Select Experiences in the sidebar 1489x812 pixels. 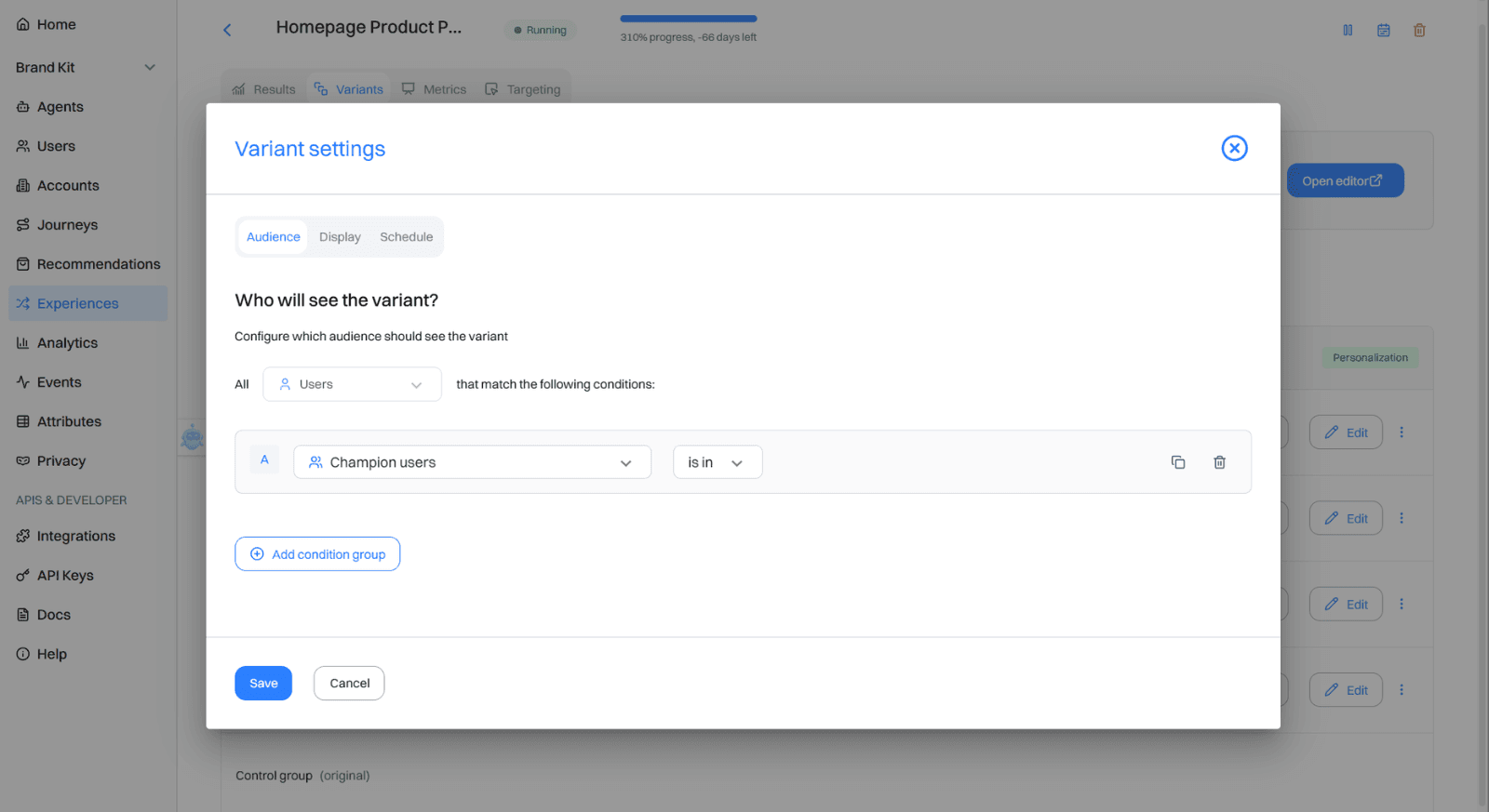88,303
